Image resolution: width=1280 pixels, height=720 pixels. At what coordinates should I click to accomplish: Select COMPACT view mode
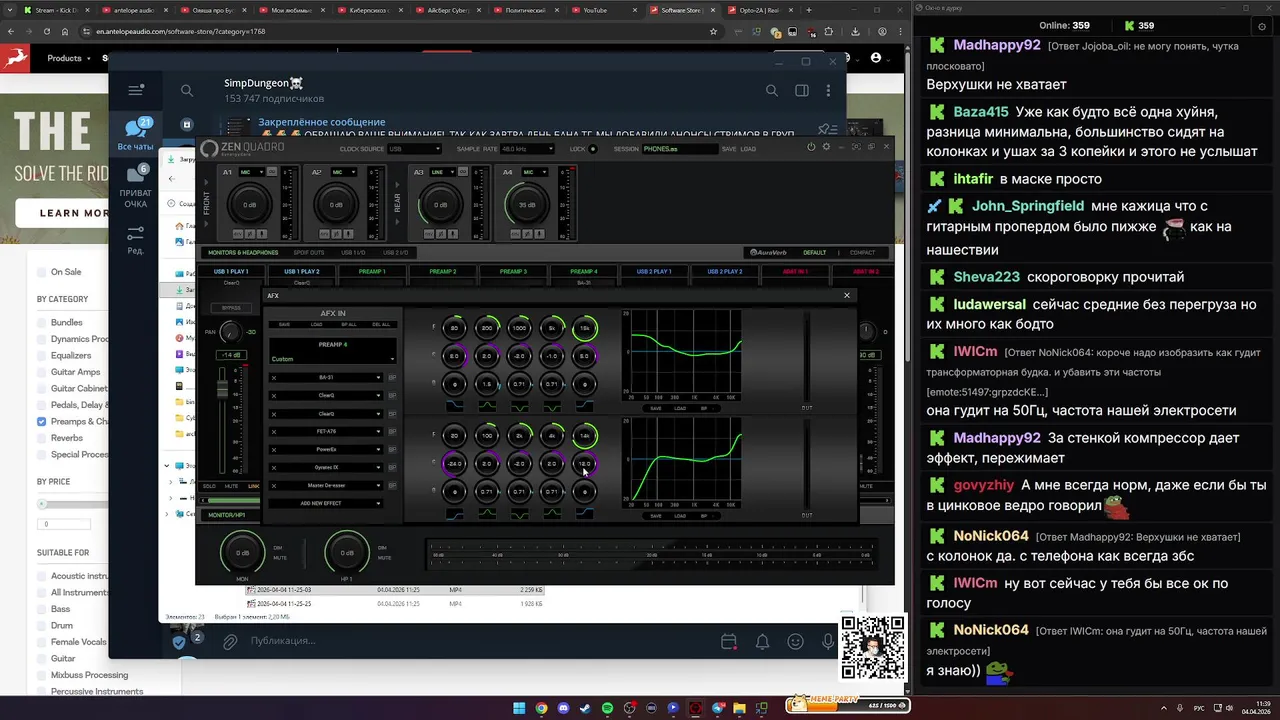click(x=862, y=253)
